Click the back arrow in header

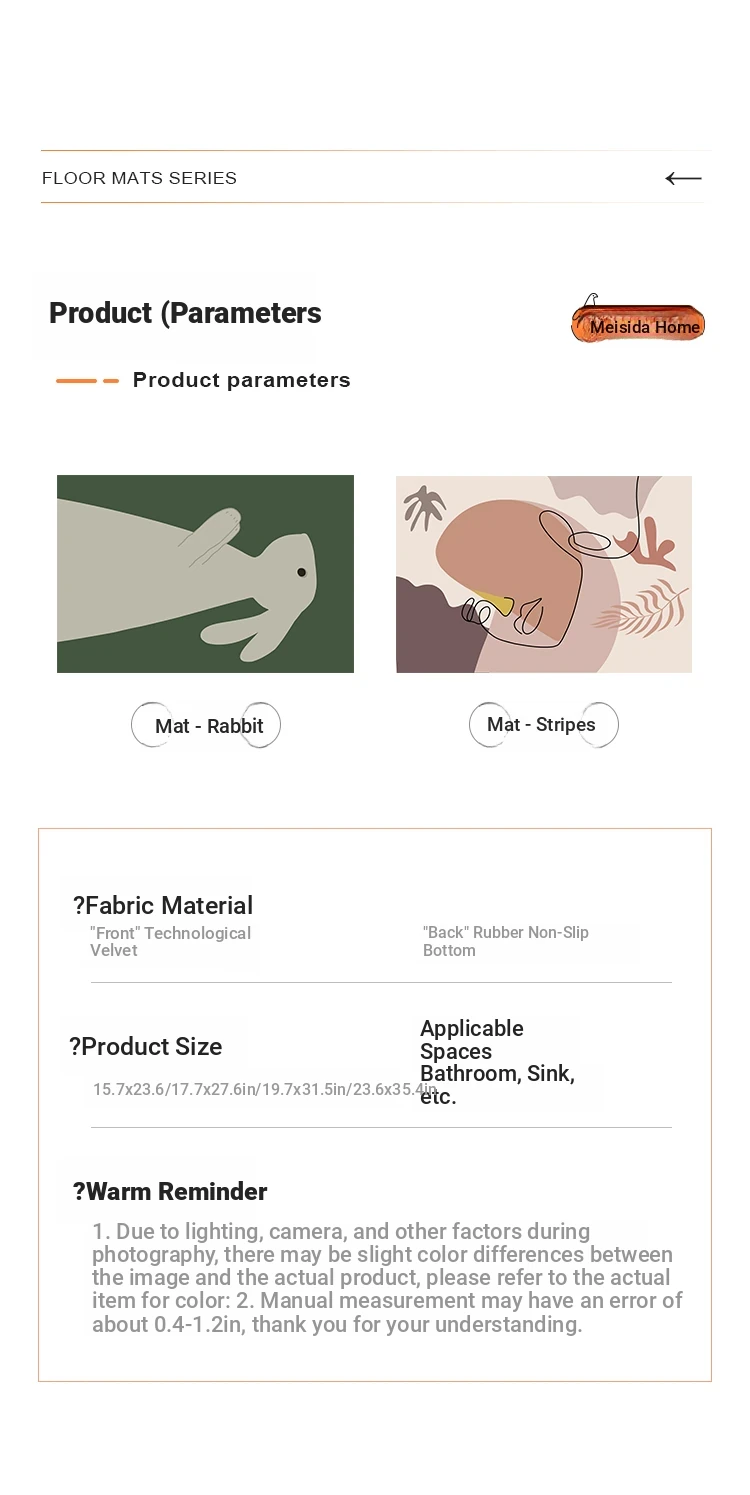683,178
